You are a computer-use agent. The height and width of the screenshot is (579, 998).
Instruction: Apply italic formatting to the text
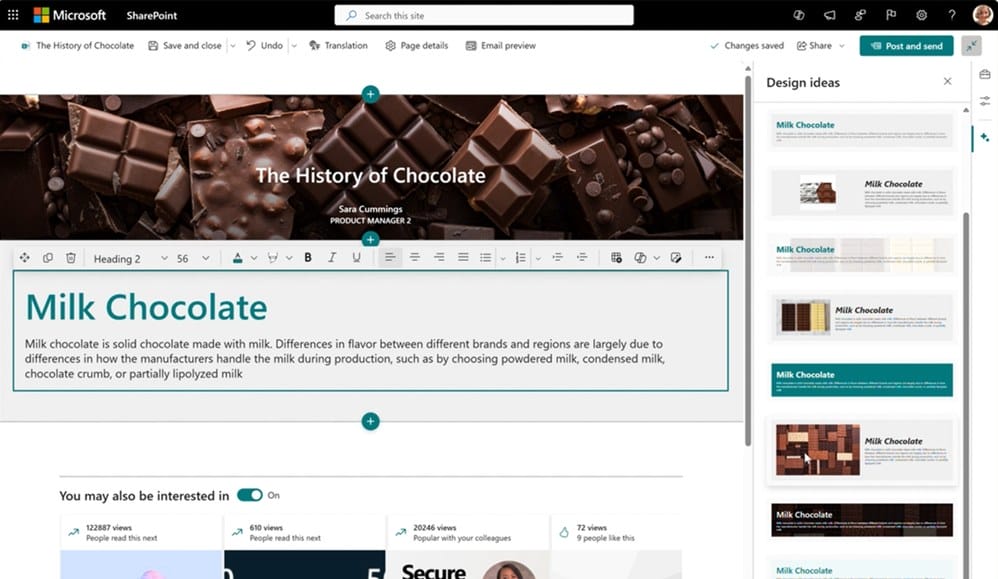tap(331, 257)
